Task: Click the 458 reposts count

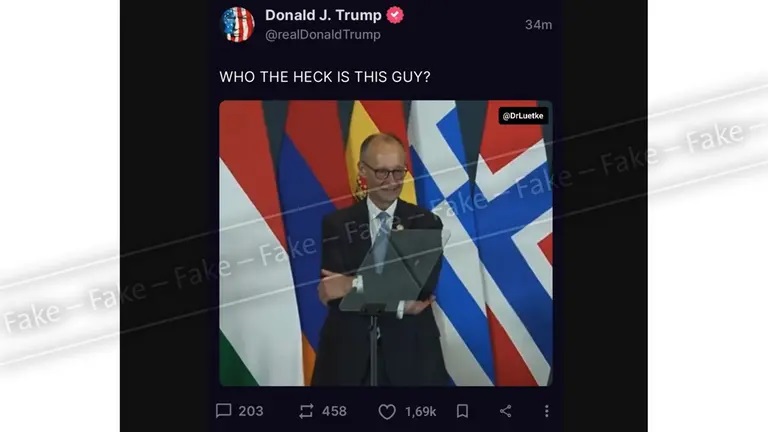Action: (334, 411)
